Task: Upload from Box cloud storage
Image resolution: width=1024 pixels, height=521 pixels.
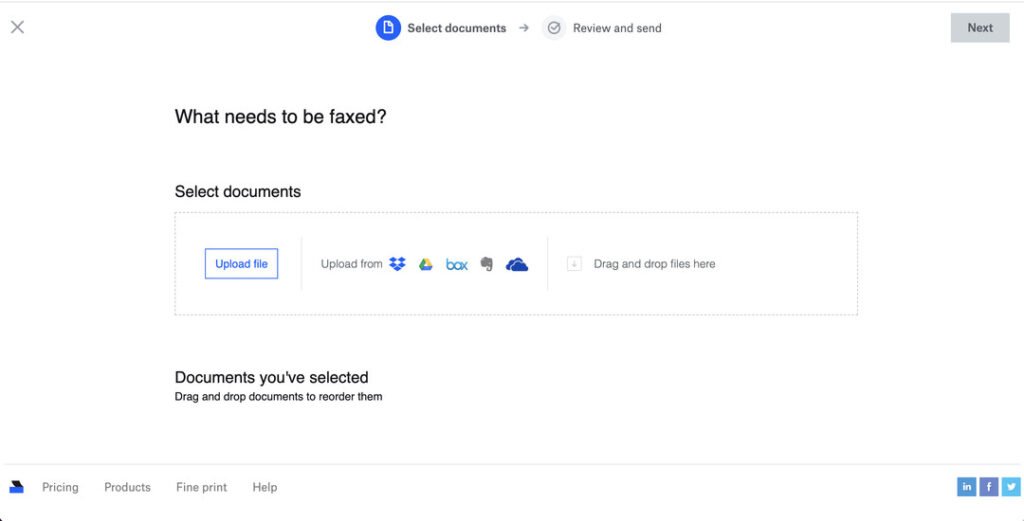Action: pyautogui.click(x=457, y=264)
